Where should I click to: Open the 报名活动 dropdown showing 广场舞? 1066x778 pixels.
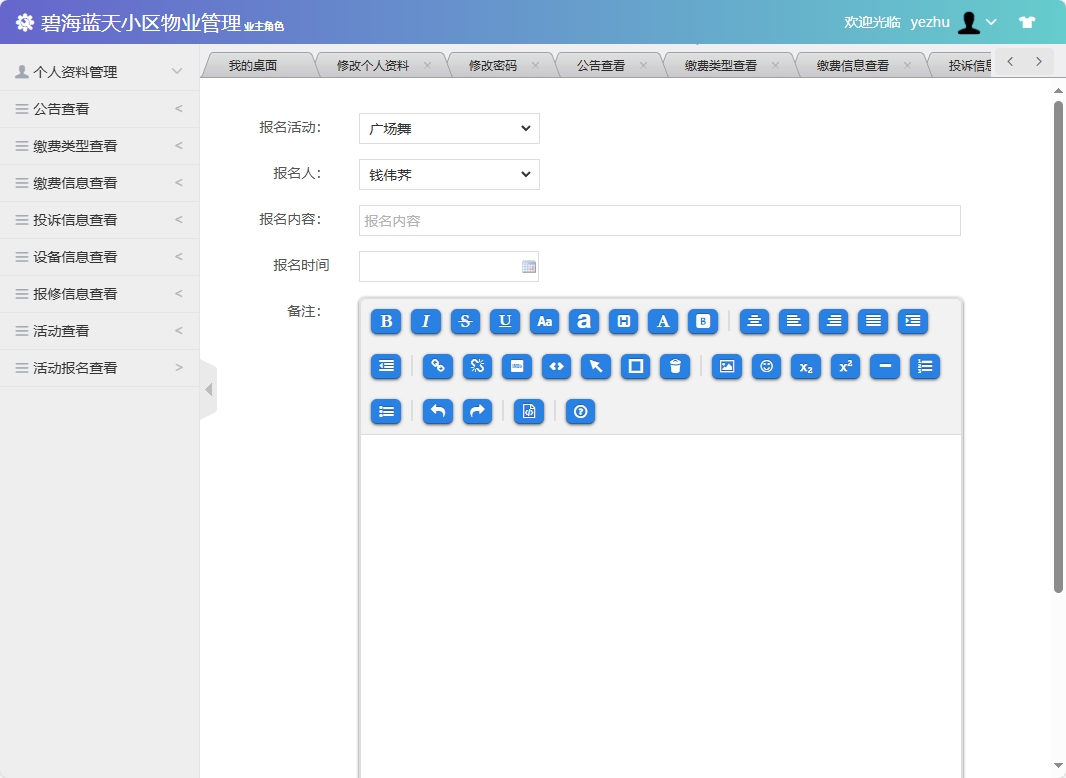pos(448,128)
